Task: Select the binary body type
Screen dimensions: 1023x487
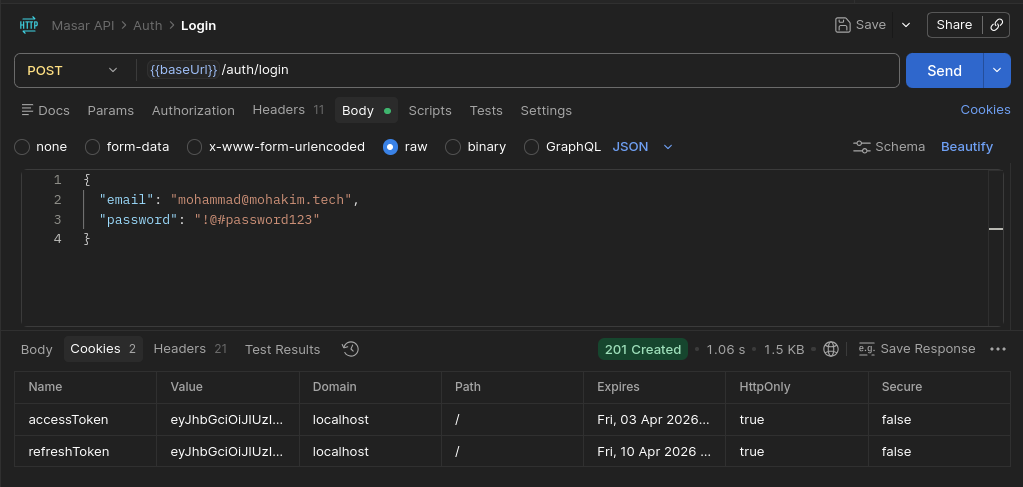Action: tap(453, 147)
